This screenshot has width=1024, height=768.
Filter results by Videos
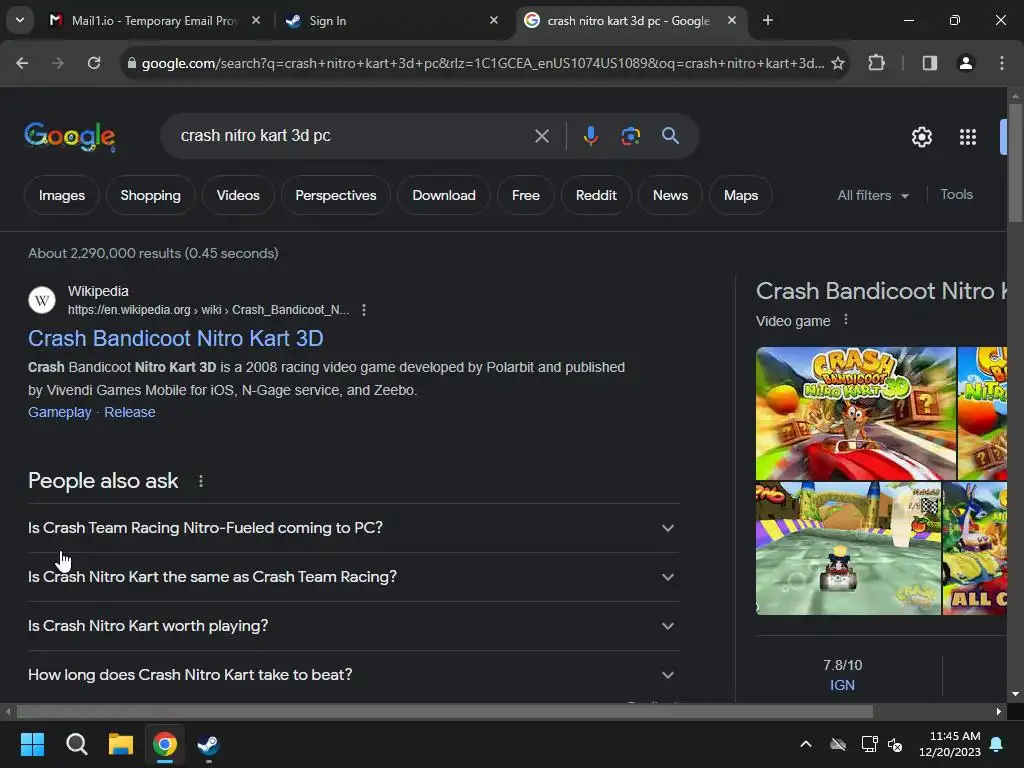coord(238,195)
